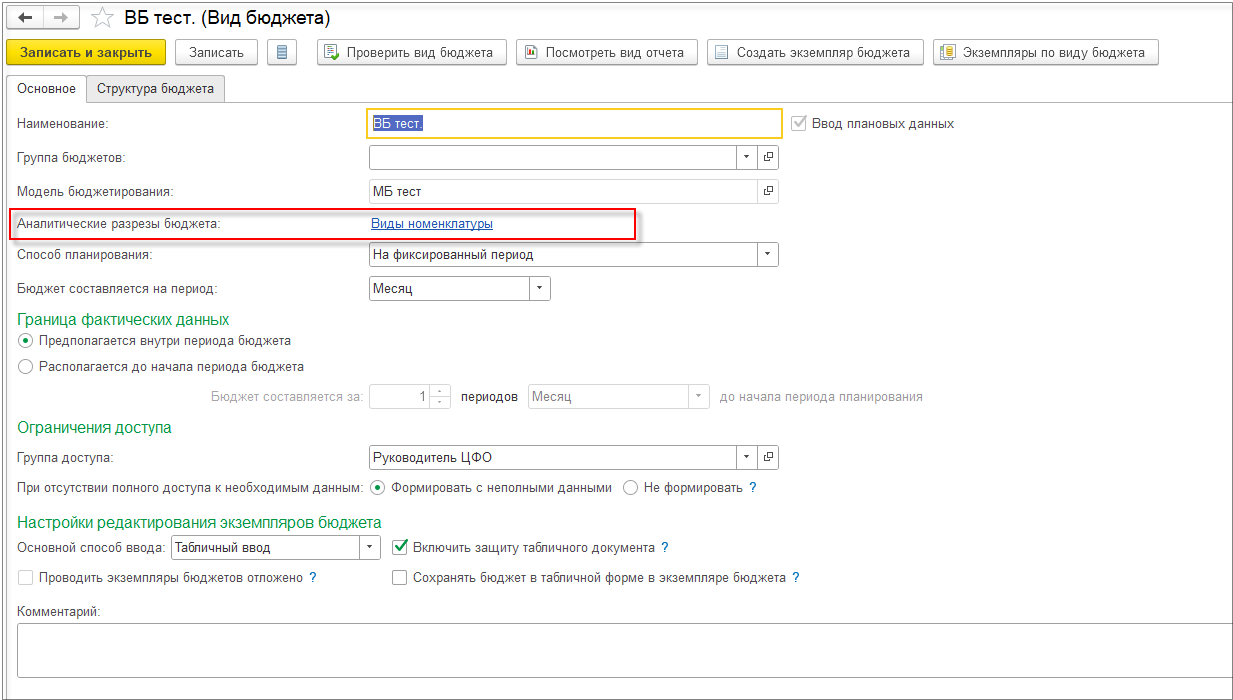Expand Основной способ ввода dropdown
Viewport: 1233px width, 700px height.
coord(370,547)
